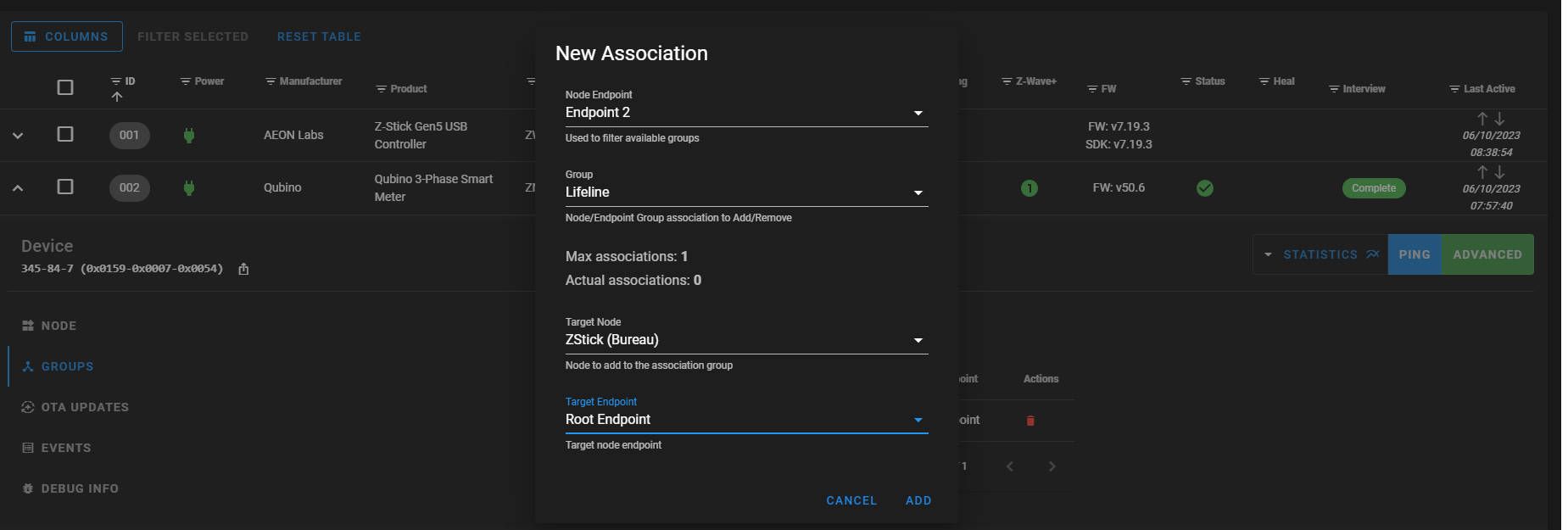This screenshot has width=1568, height=530.
Task: Cancel the New Association dialog
Action: (851, 500)
